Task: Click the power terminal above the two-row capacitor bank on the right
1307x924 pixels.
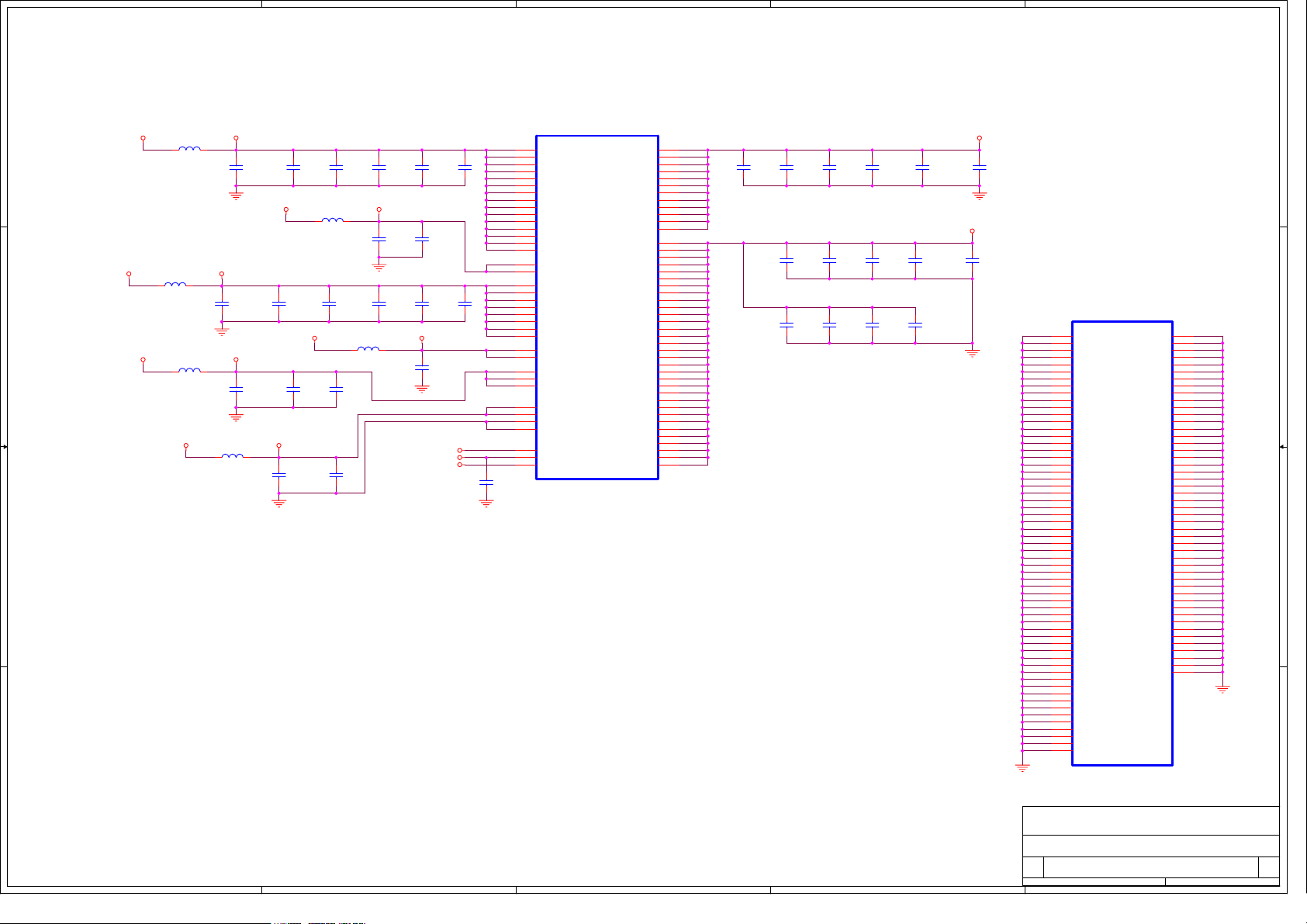Action: coord(972,231)
